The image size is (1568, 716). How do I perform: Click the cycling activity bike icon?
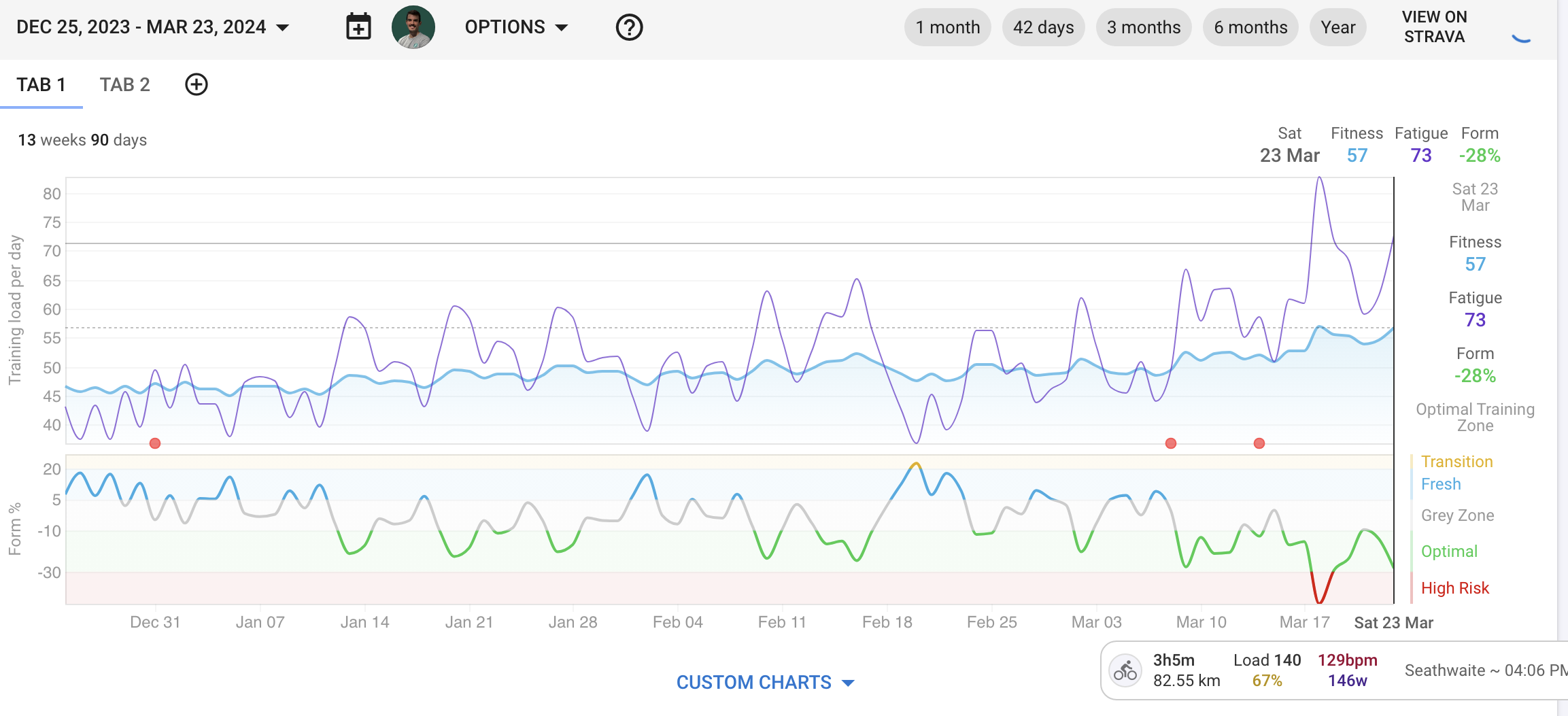click(x=1125, y=670)
